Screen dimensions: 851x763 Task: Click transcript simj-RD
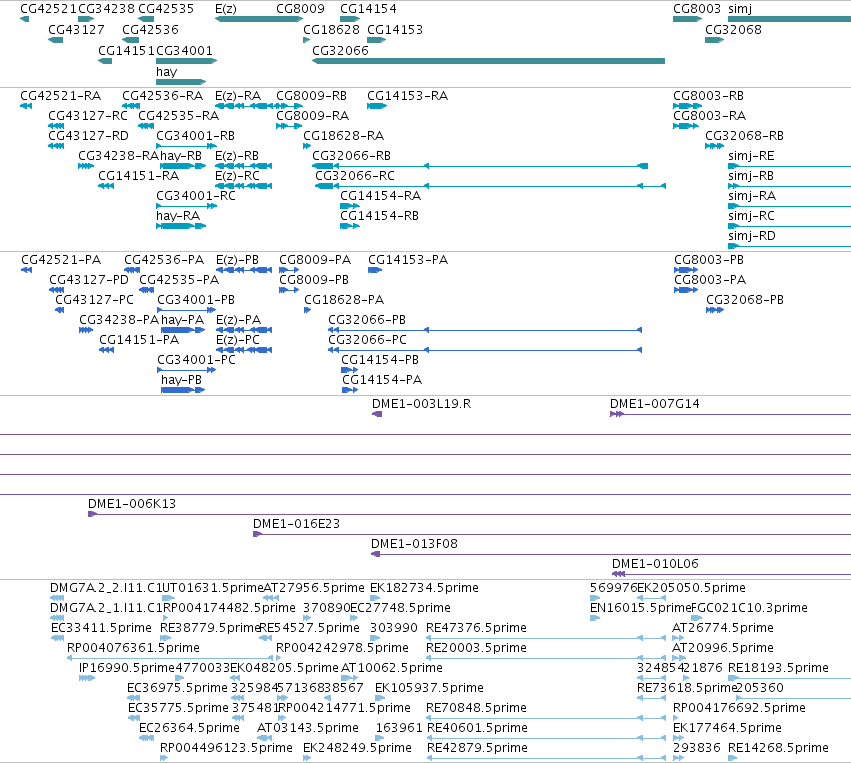coord(789,246)
